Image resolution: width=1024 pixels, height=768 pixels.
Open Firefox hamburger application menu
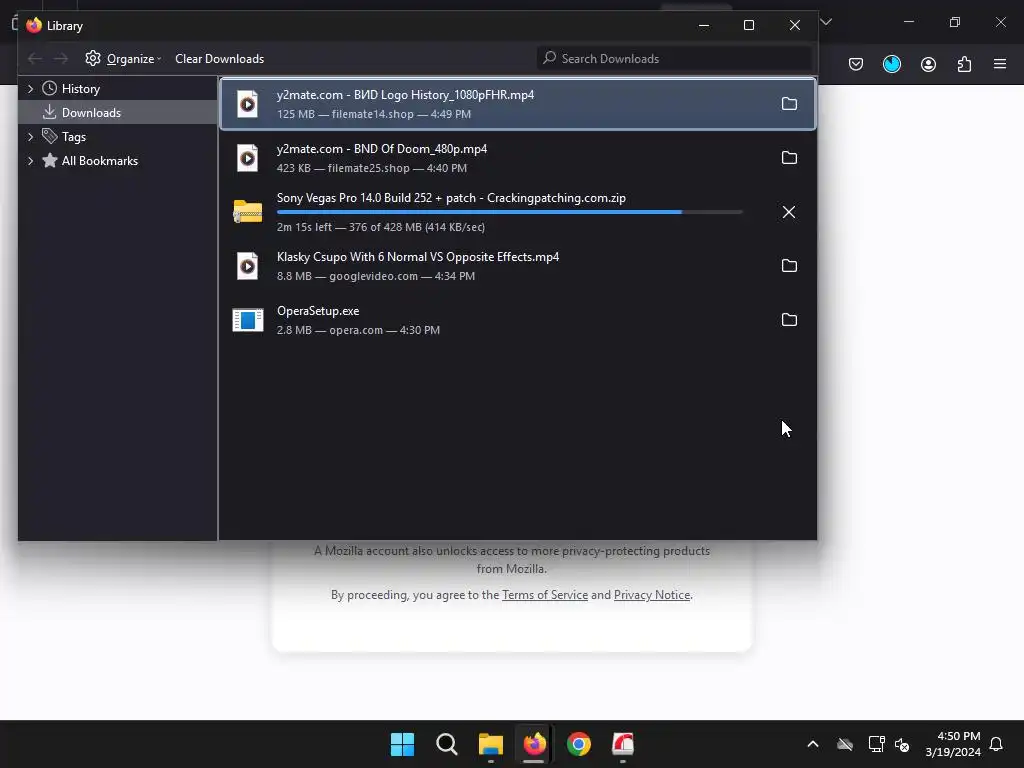[x=1000, y=64]
